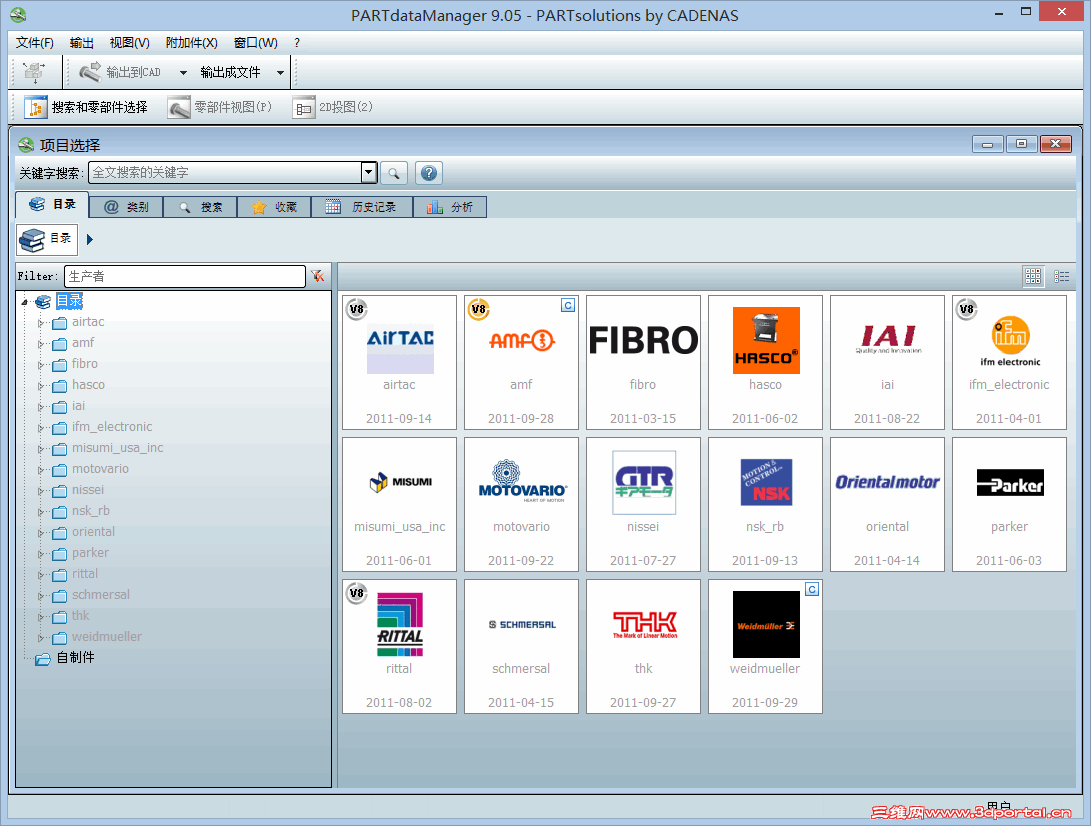Switch to 2D投图(2) view
Screen dimensions: 1091x826
[x=333, y=107]
